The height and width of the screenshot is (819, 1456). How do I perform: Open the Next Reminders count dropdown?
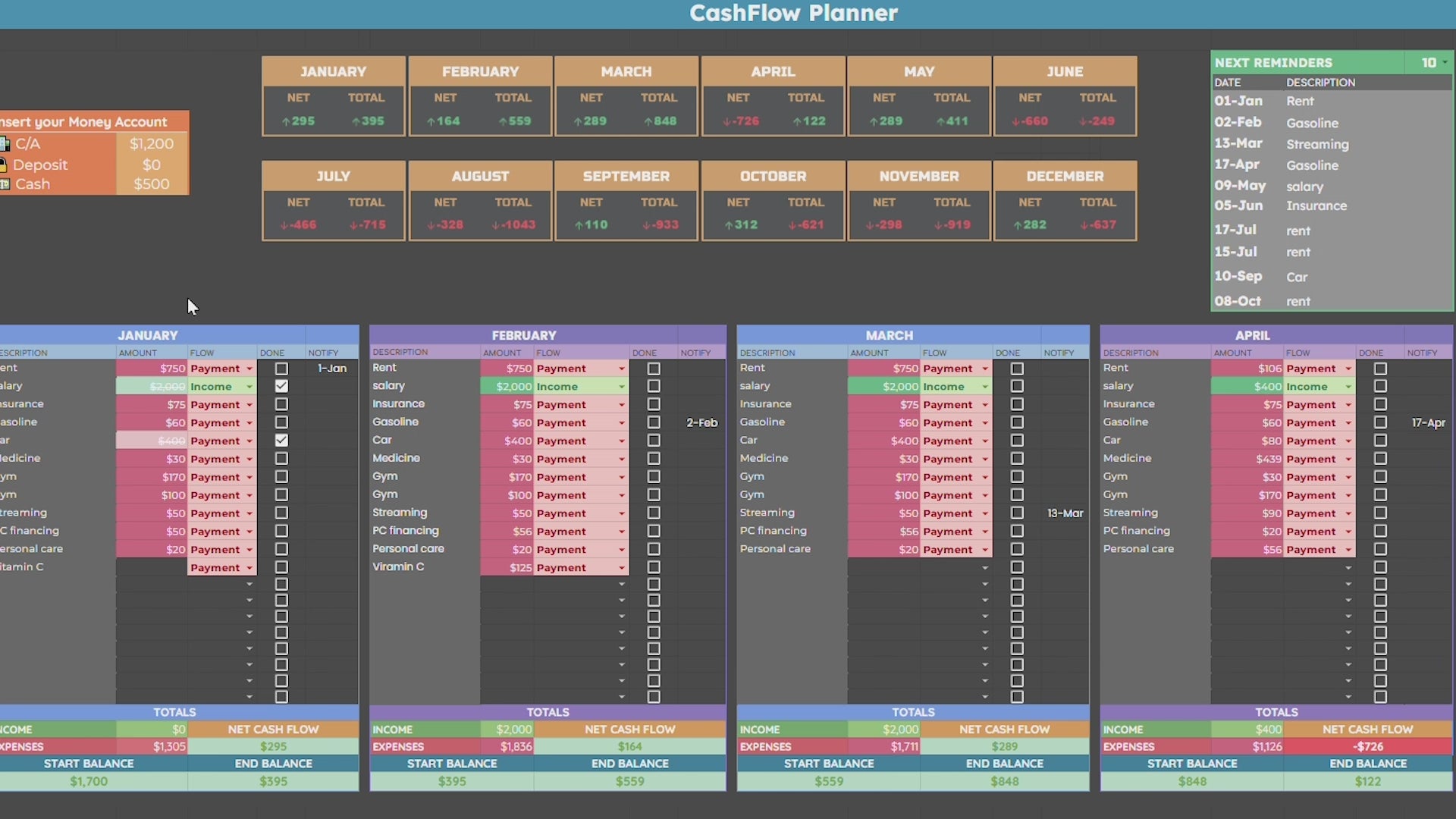[x=1445, y=63]
